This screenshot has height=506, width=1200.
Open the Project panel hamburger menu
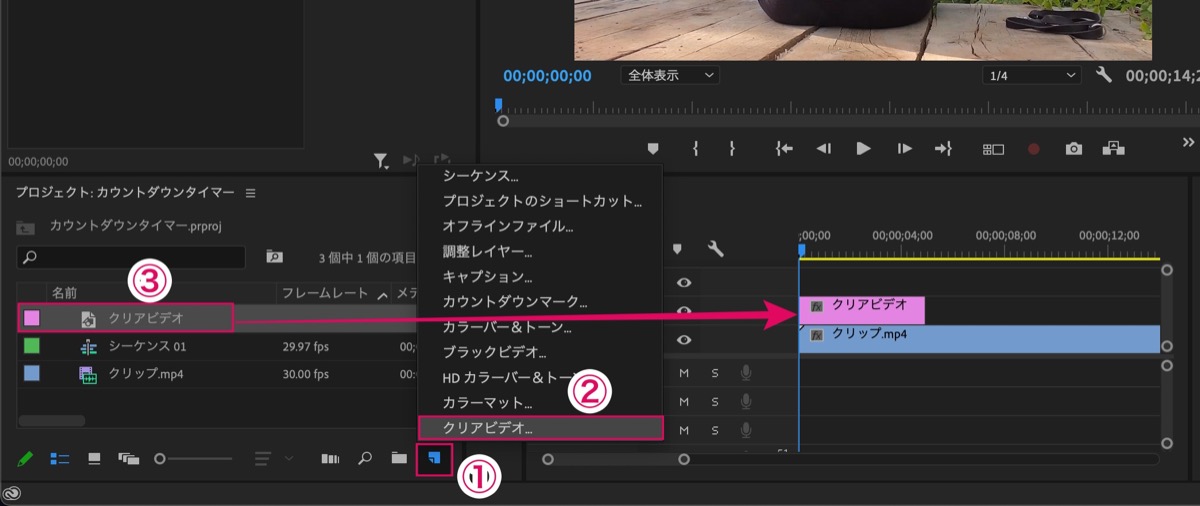tap(250, 192)
